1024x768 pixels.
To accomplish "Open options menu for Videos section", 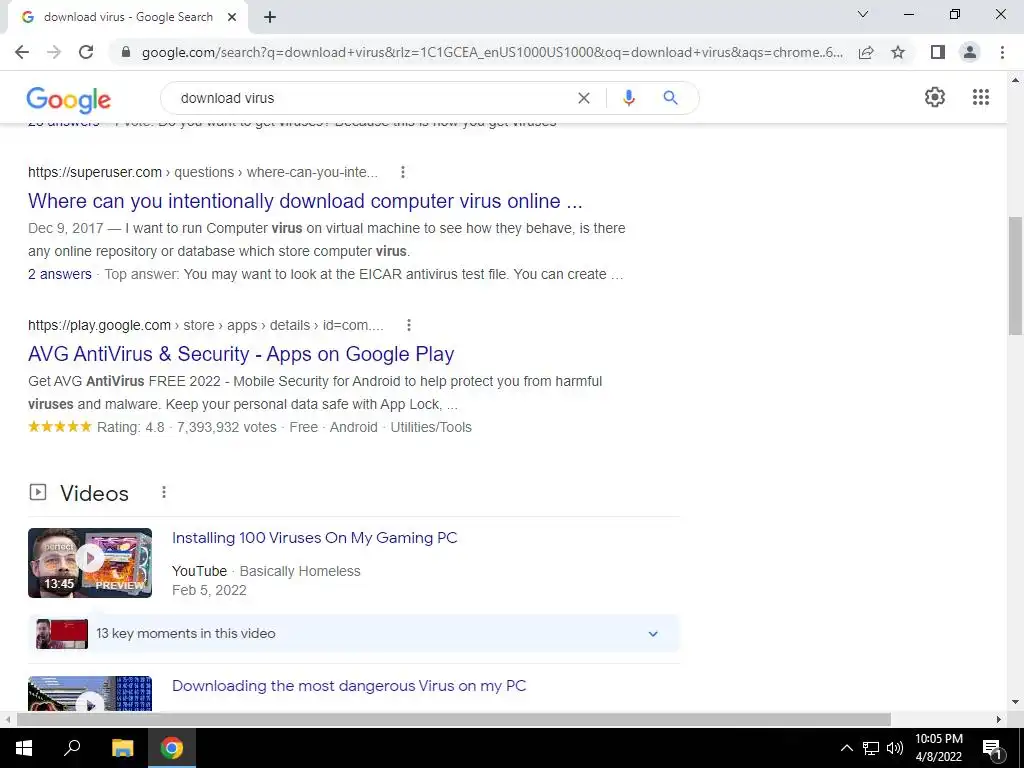I will [x=164, y=492].
